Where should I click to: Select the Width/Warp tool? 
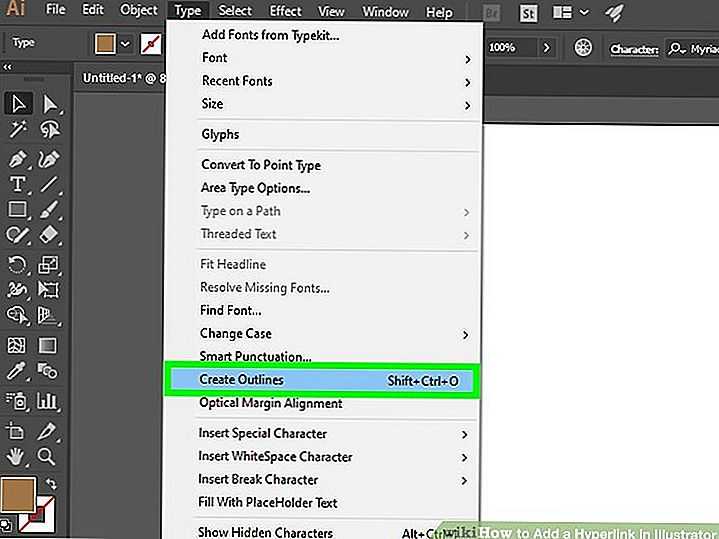(17, 290)
